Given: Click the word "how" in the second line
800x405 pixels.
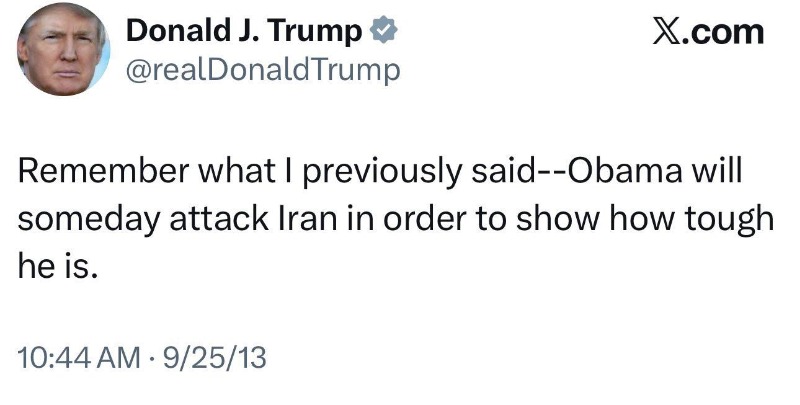Looking at the screenshot, I should [637, 219].
